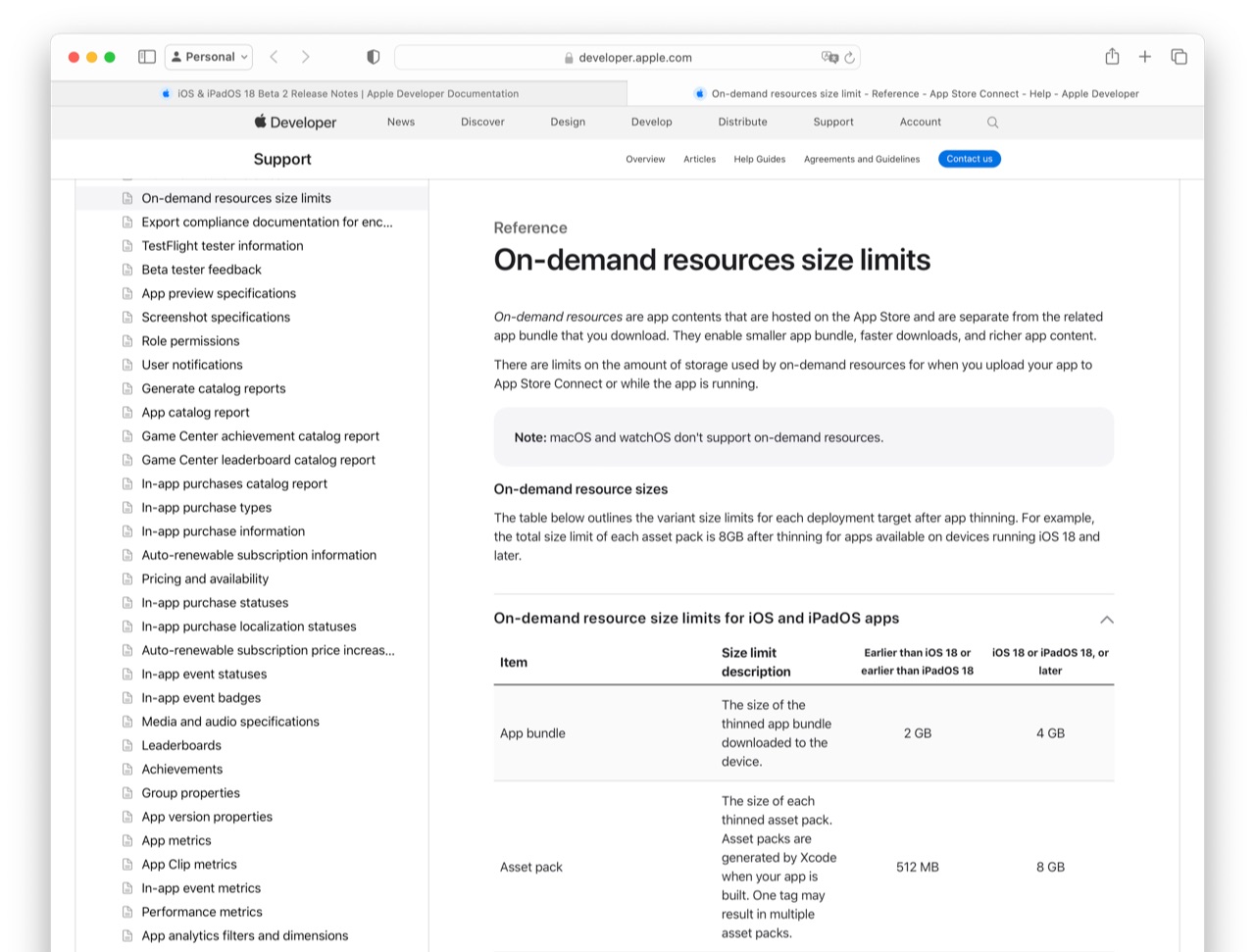The image size is (1255, 952).
Task: Open the Share icon in toolbar
Action: coord(1112,56)
